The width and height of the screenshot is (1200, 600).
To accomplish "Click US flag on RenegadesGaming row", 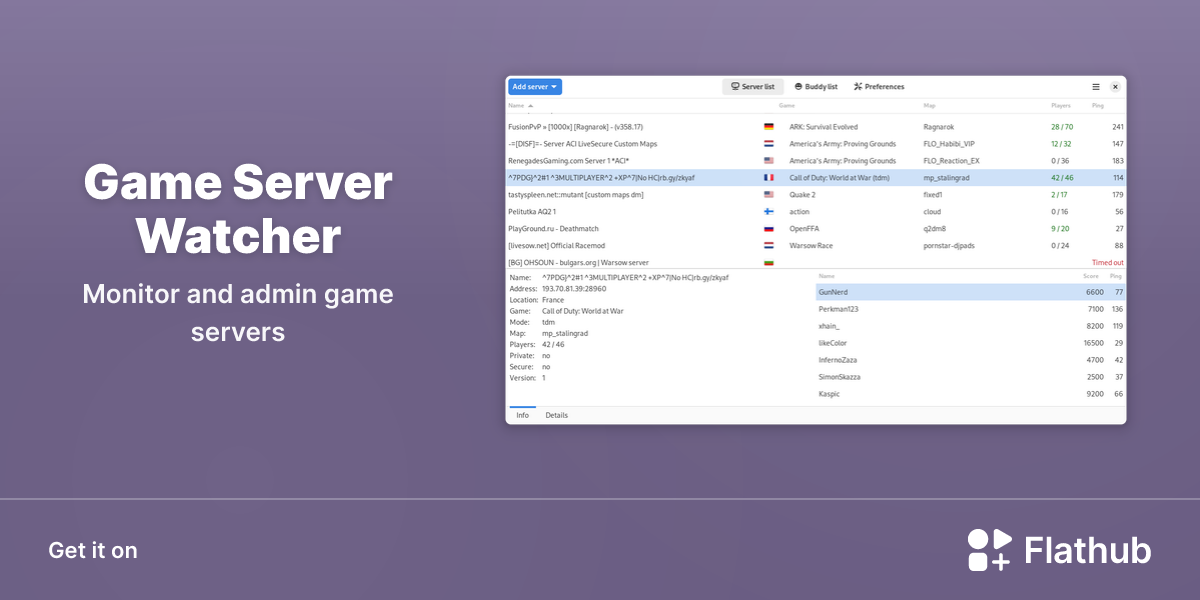I will point(769,161).
